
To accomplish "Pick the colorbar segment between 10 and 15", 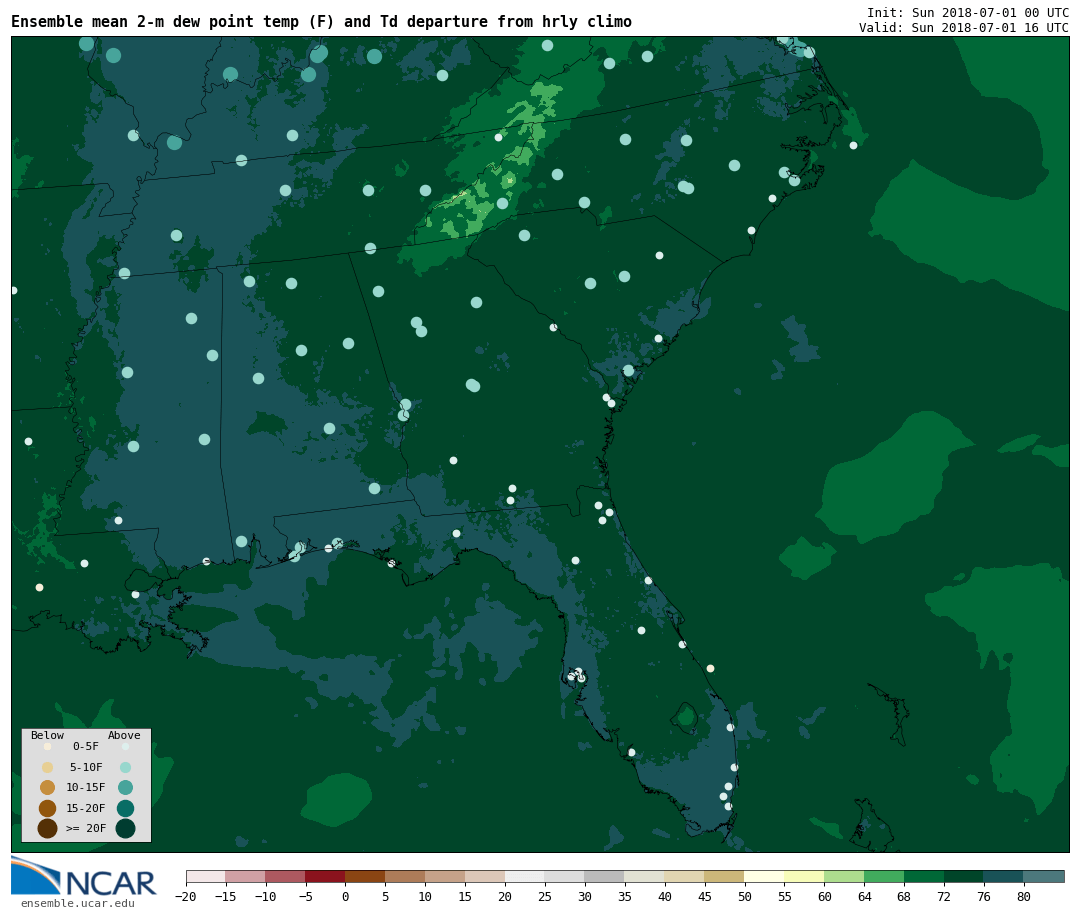I will pos(446,876).
